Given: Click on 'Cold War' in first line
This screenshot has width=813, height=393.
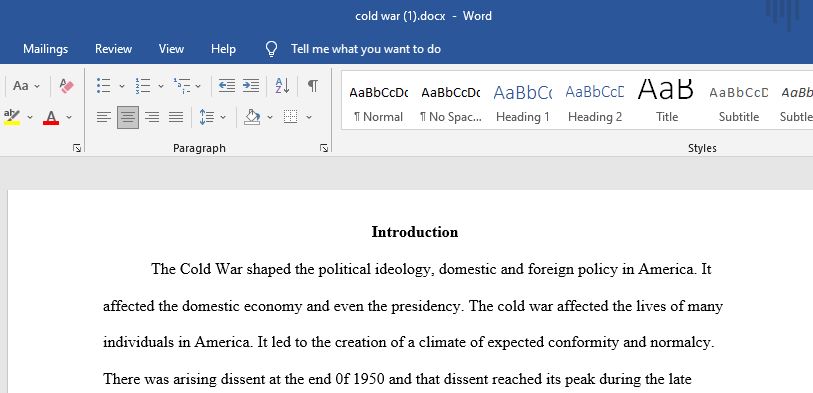Looking at the screenshot, I should click(212, 269).
